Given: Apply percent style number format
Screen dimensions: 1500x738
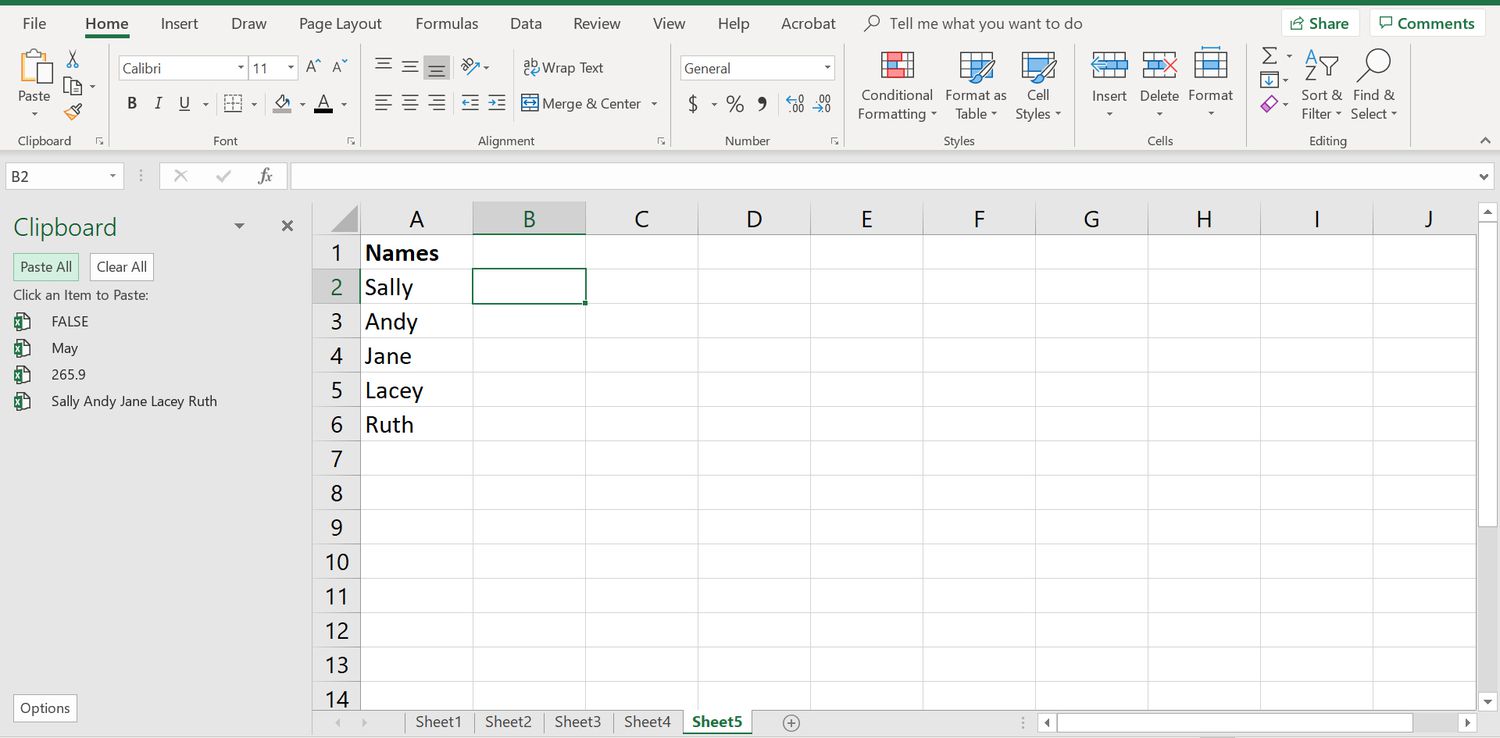Looking at the screenshot, I should click(735, 104).
